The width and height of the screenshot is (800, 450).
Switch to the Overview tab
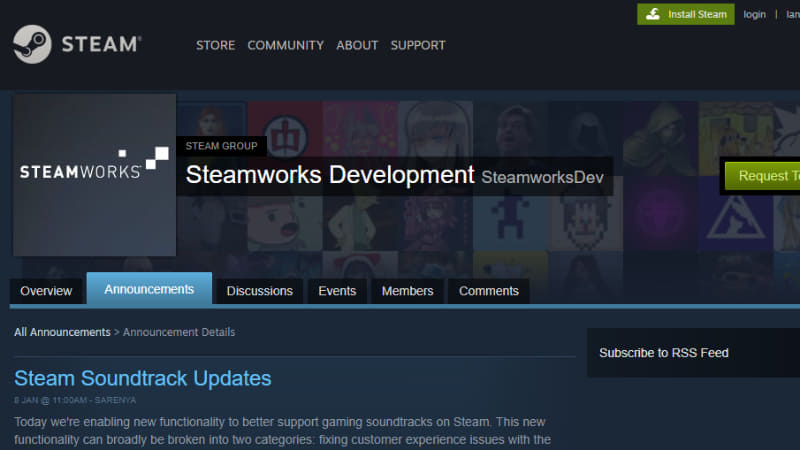(x=46, y=291)
